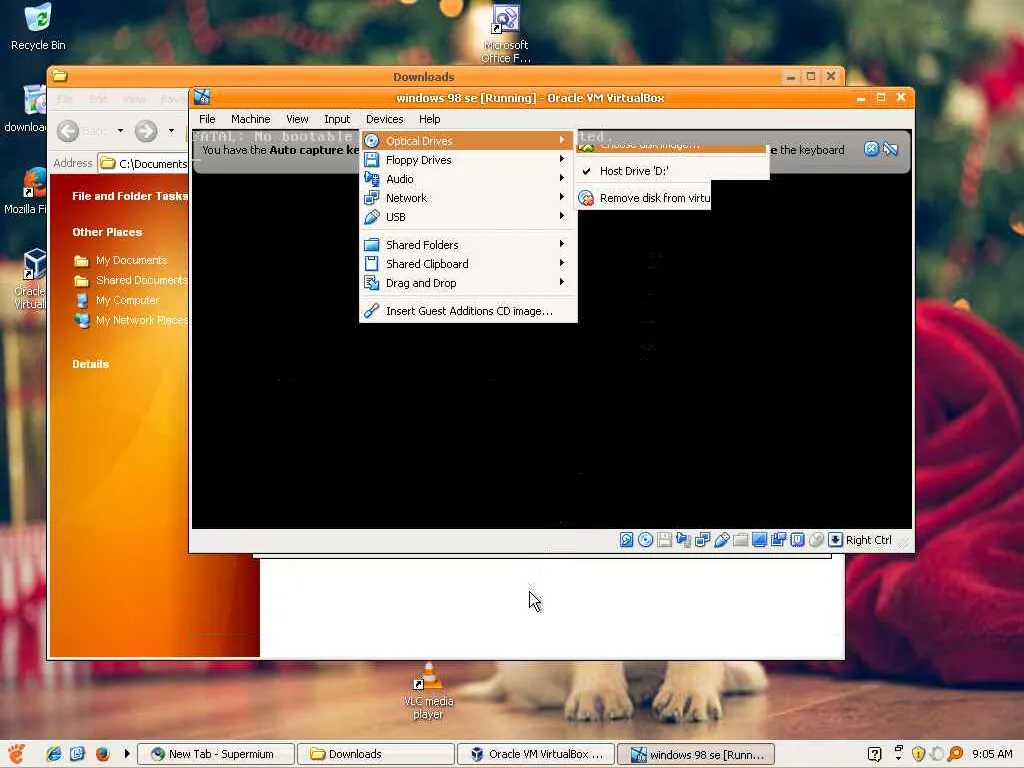Switch to New Tab - Supermium taskbar button
Viewport: 1024px width, 768px height.
tap(216, 754)
